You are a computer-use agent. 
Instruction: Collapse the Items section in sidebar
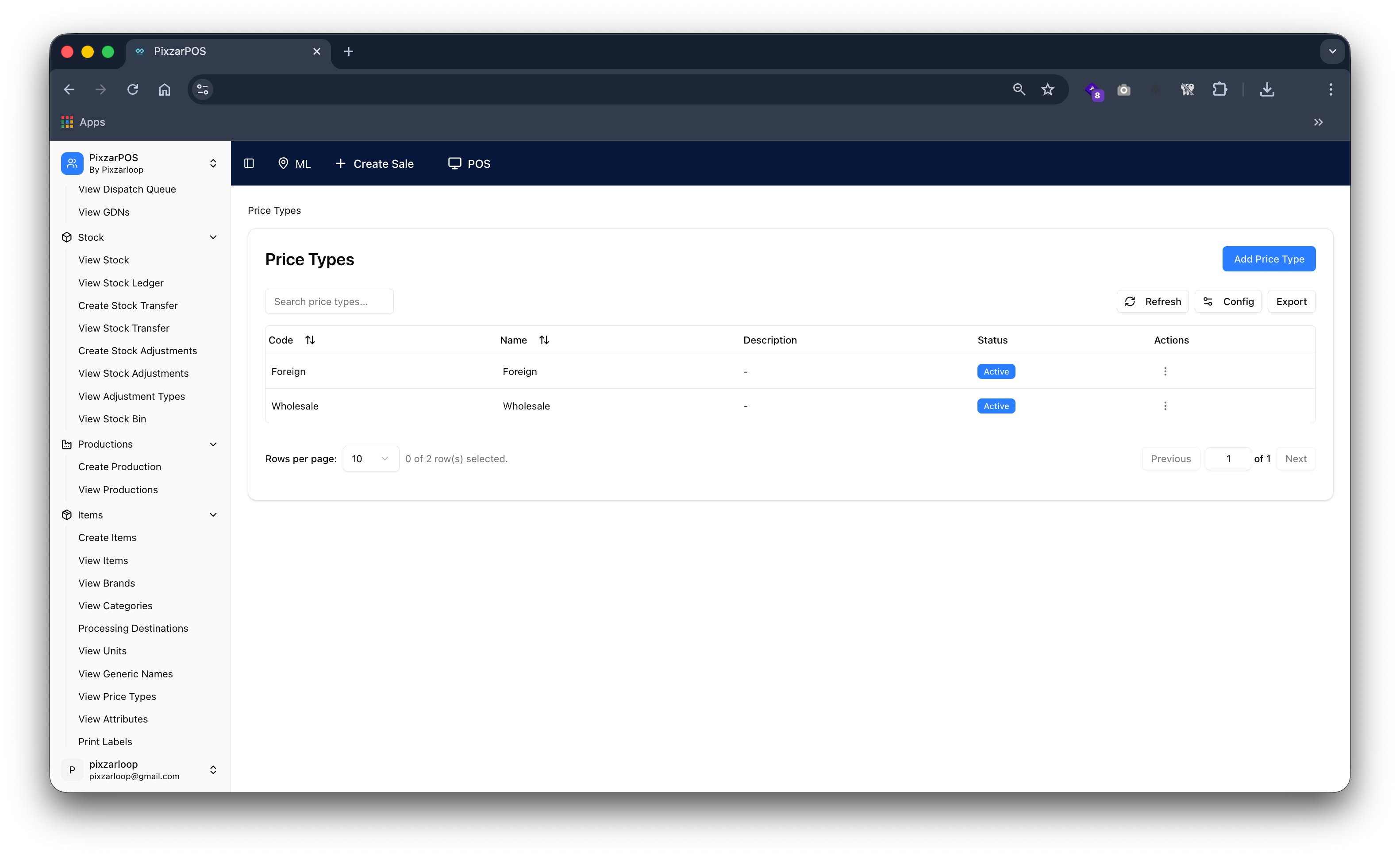click(213, 514)
